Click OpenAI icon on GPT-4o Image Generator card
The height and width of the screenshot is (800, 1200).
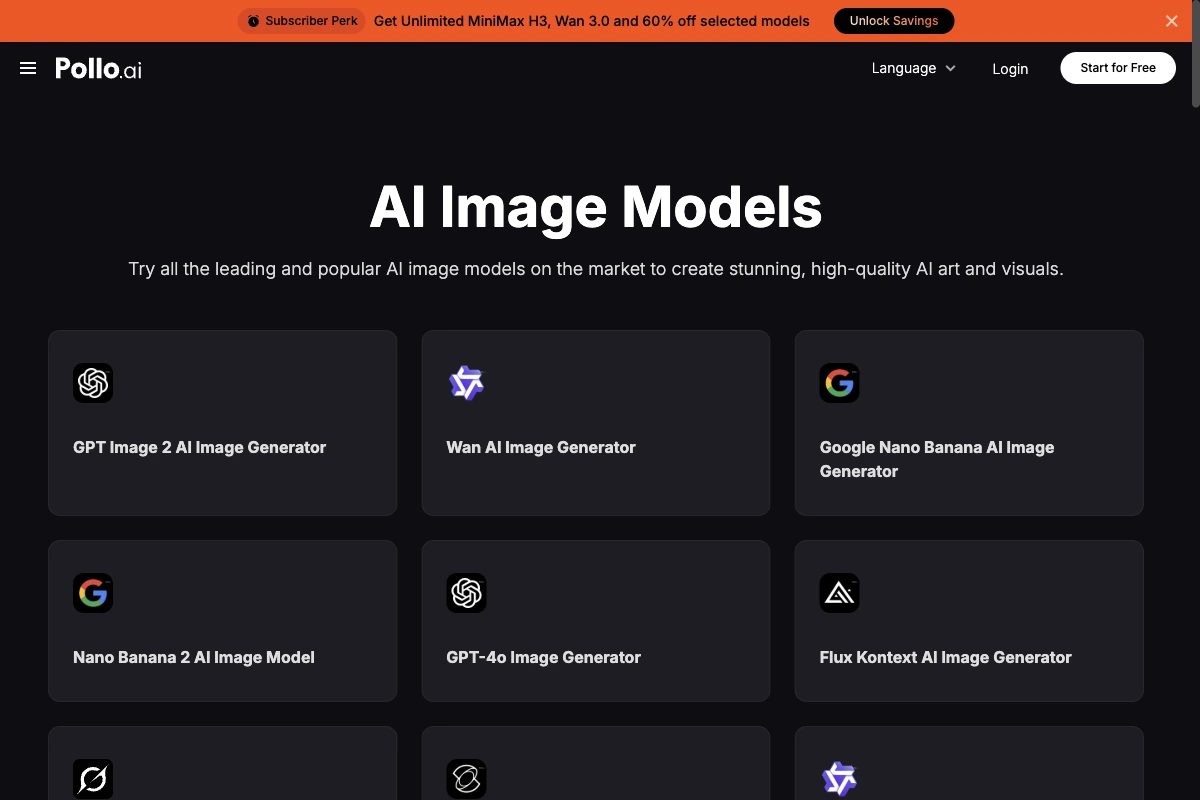466,593
